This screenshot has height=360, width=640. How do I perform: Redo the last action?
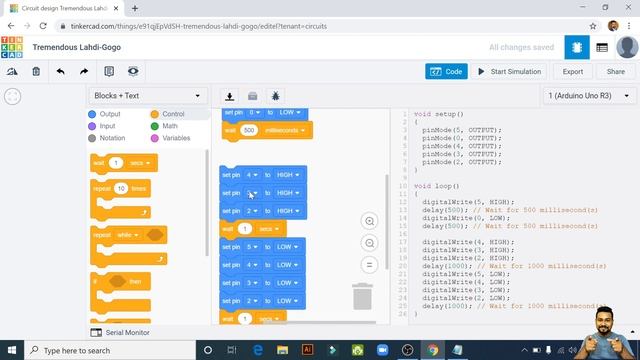84,71
